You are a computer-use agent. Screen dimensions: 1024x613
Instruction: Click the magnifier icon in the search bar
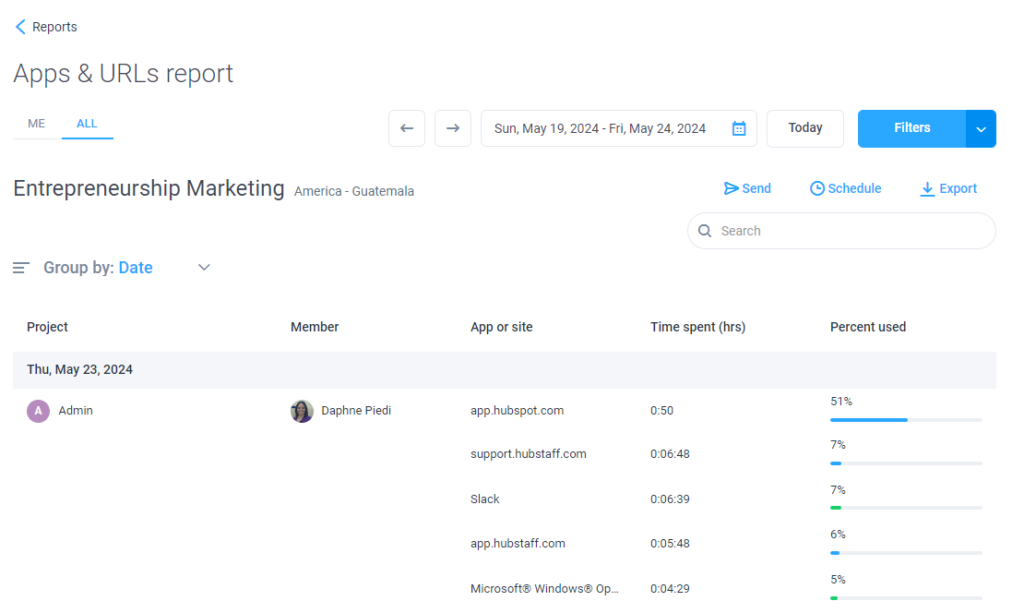coord(706,231)
